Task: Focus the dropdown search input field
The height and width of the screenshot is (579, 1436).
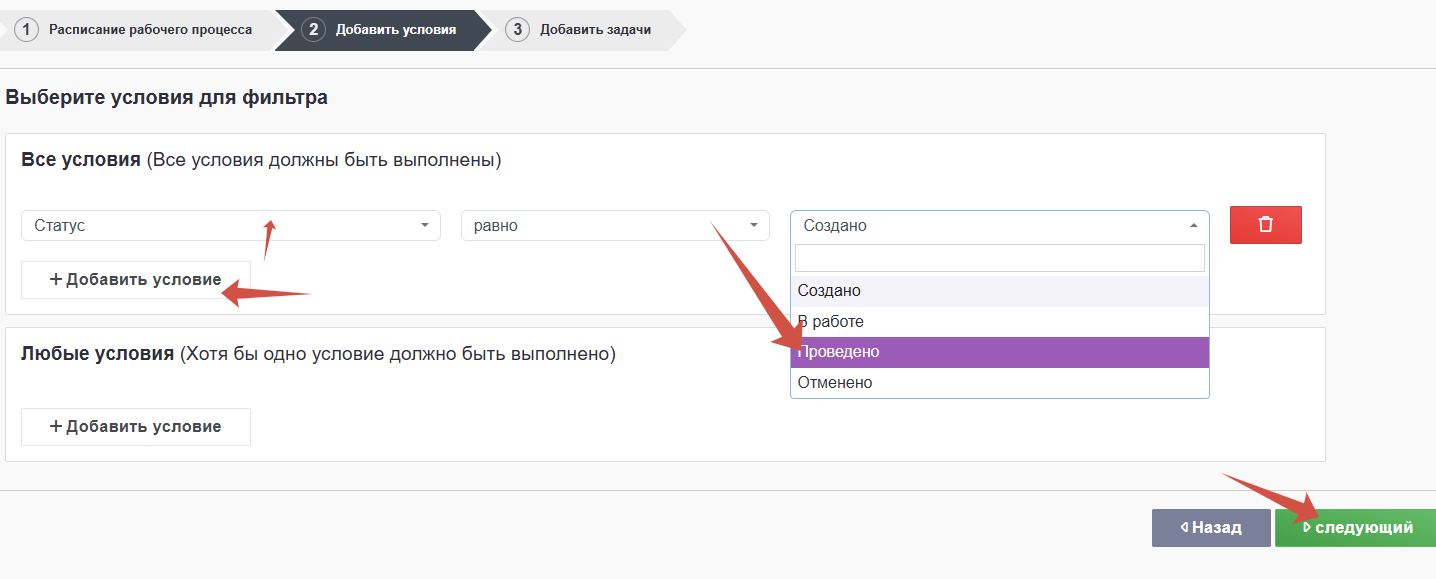Action: pos(998,258)
